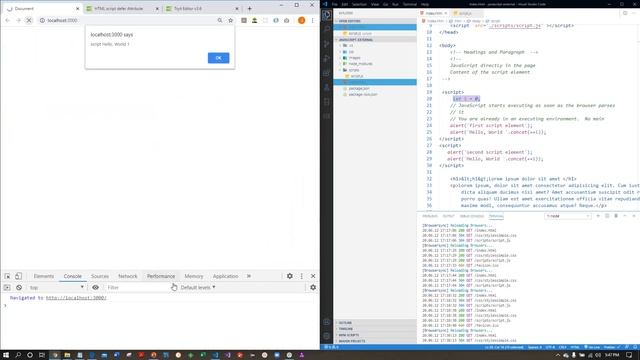Viewport: 640px width, 360px height.
Task: Open the Terminal menu in VS Code
Action: click(410, 4)
